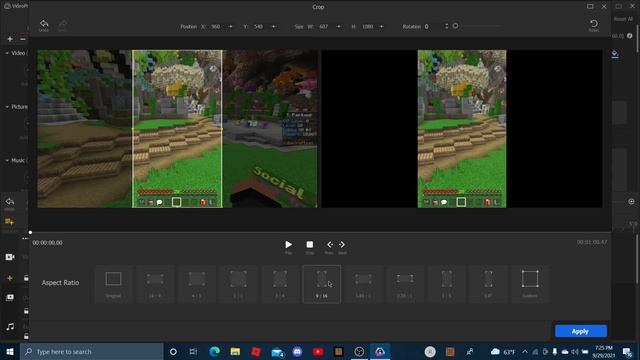Open Task View from the taskbar

coord(193,351)
